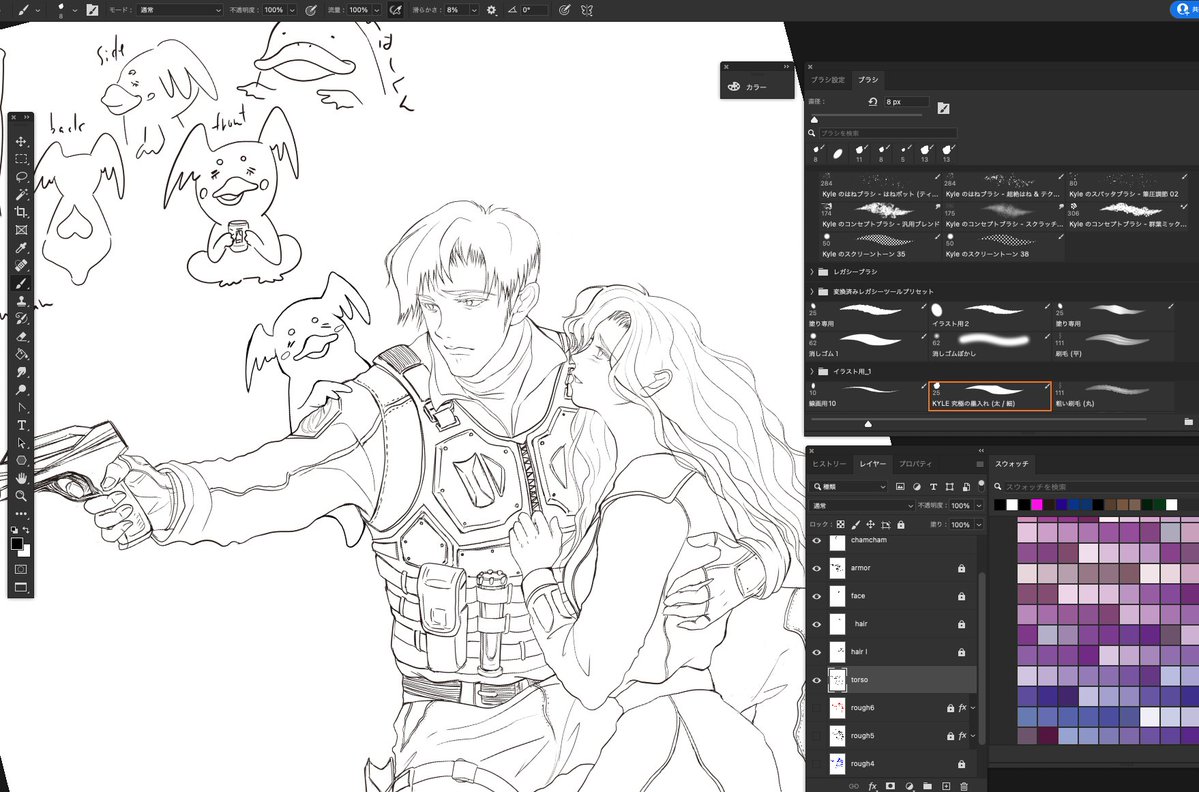Switch to the プロパティ tab
The width and height of the screenshot is (1199, 792).
pyautogui.click(x=915, y=464)
